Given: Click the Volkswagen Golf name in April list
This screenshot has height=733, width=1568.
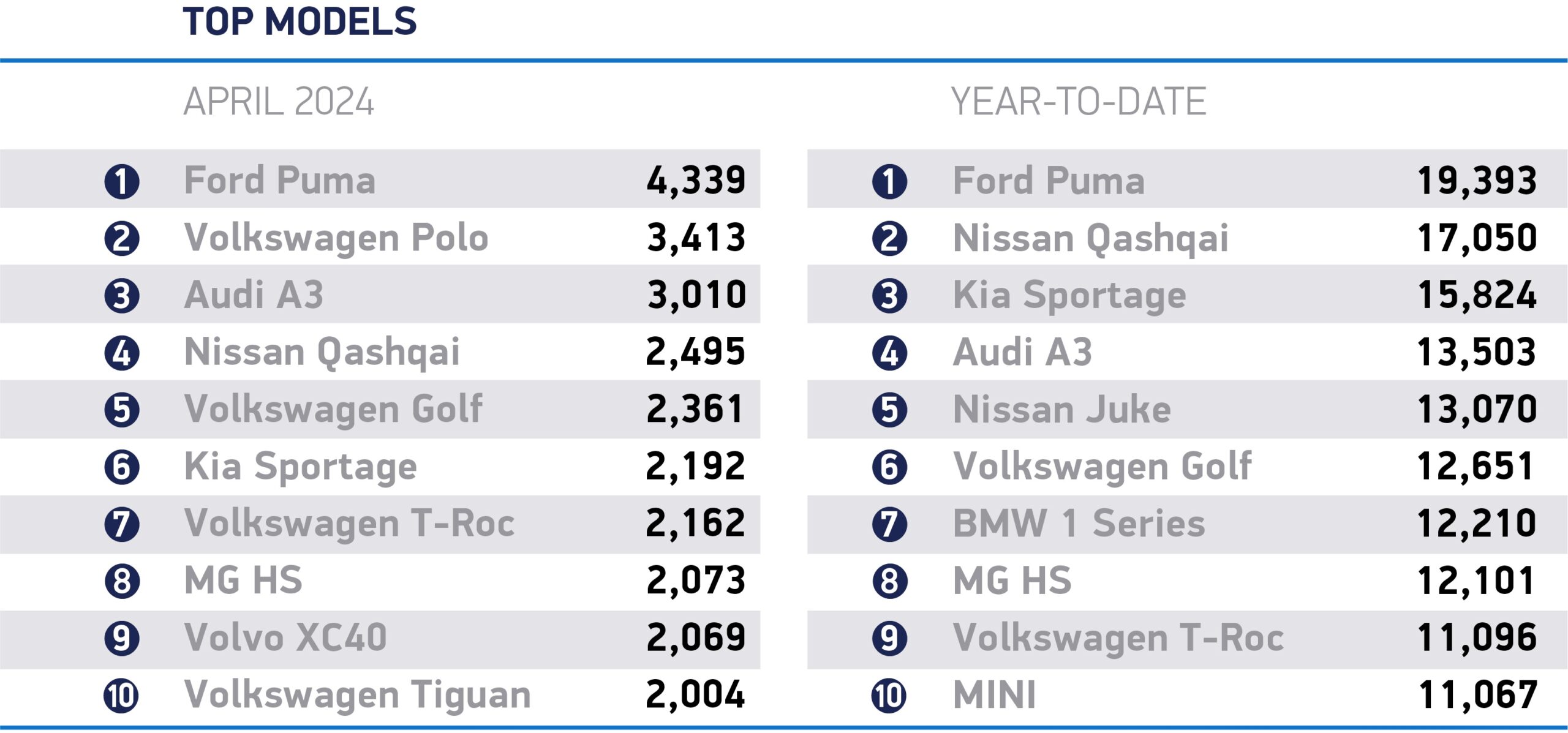Looking at the screenshot, I should pyautogui.click(x=333, y=409).
